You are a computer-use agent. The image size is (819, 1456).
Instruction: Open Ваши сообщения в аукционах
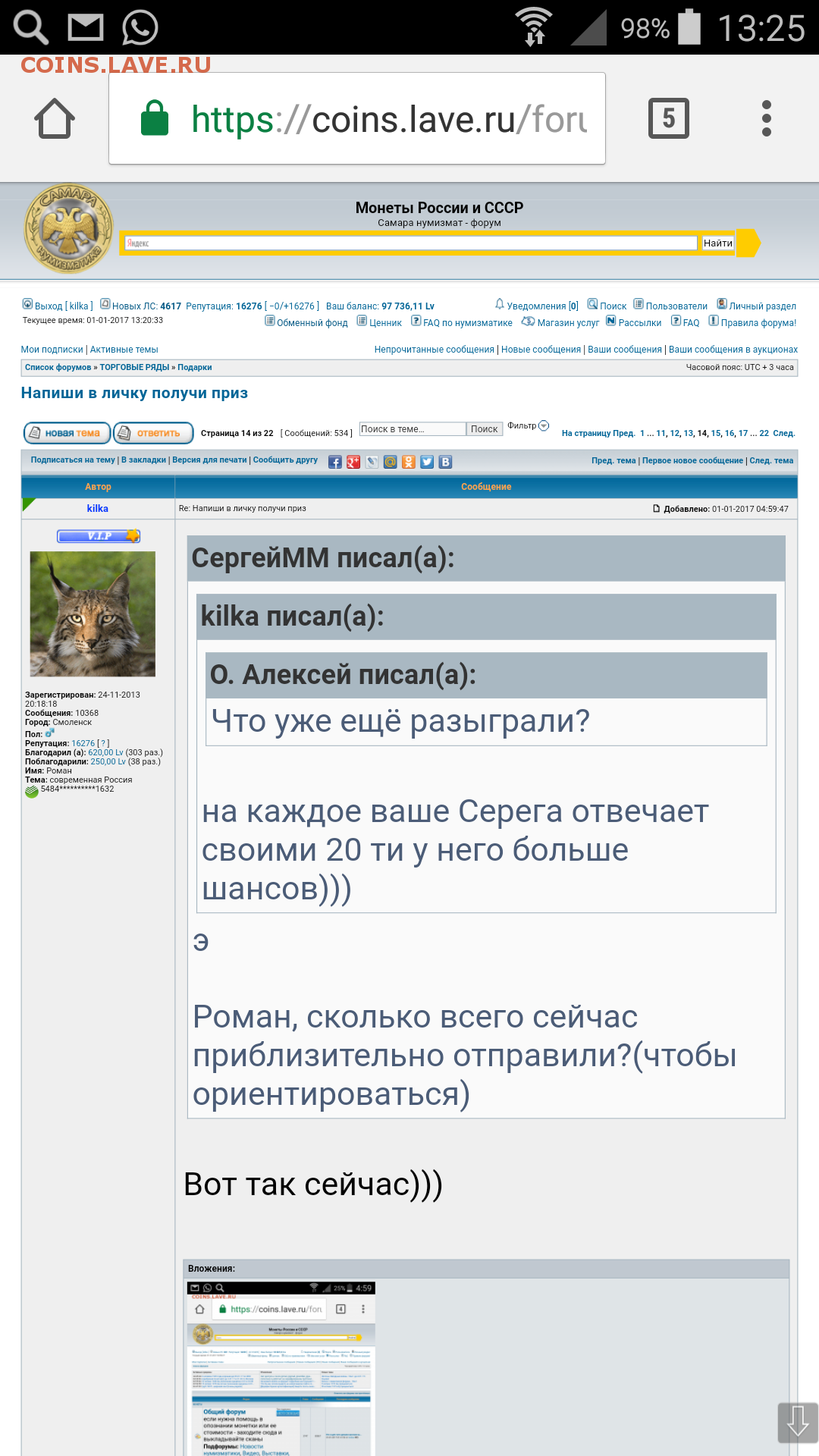(733, 350)
